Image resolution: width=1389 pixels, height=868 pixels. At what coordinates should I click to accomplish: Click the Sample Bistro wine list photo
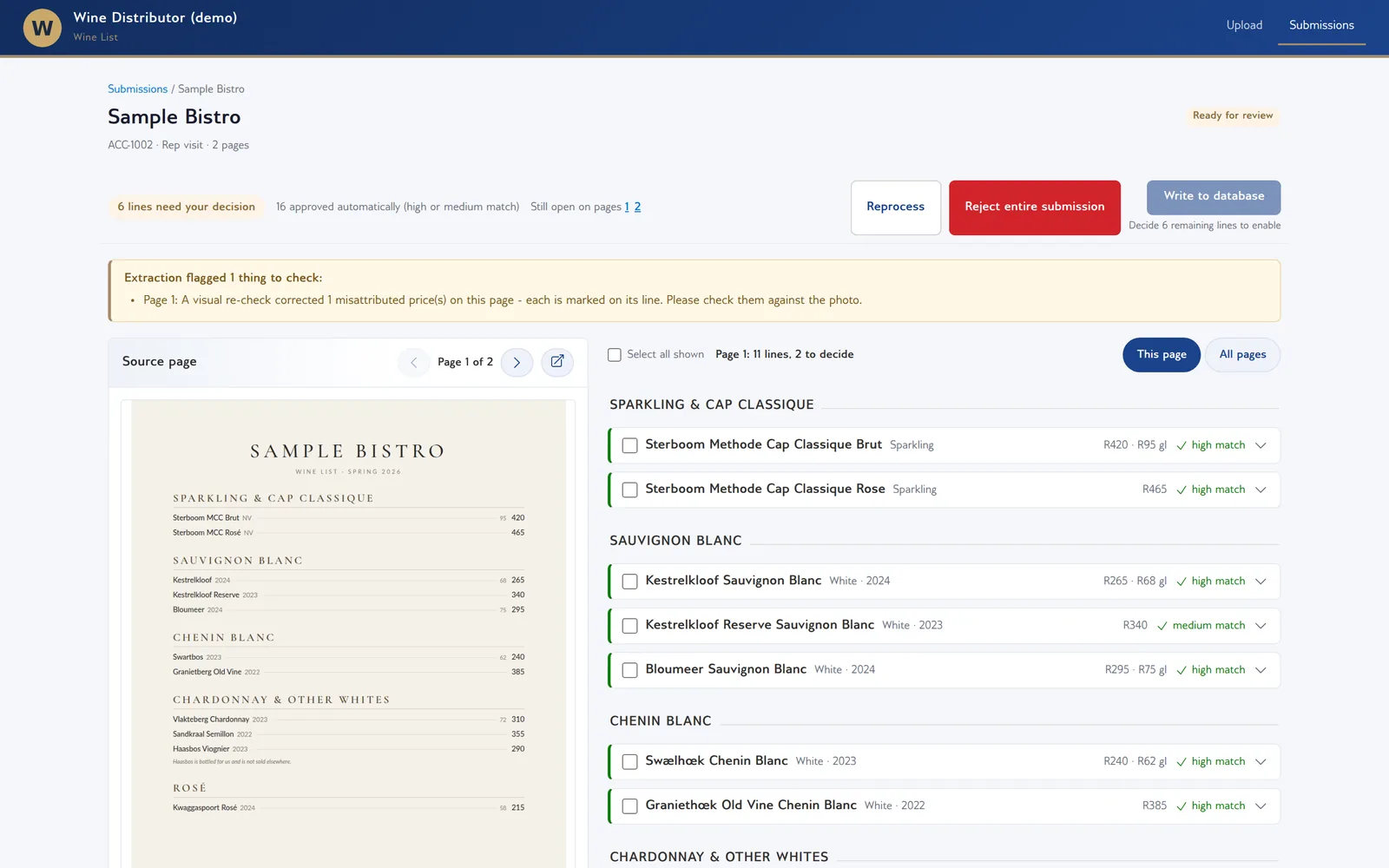pos(348,634)
